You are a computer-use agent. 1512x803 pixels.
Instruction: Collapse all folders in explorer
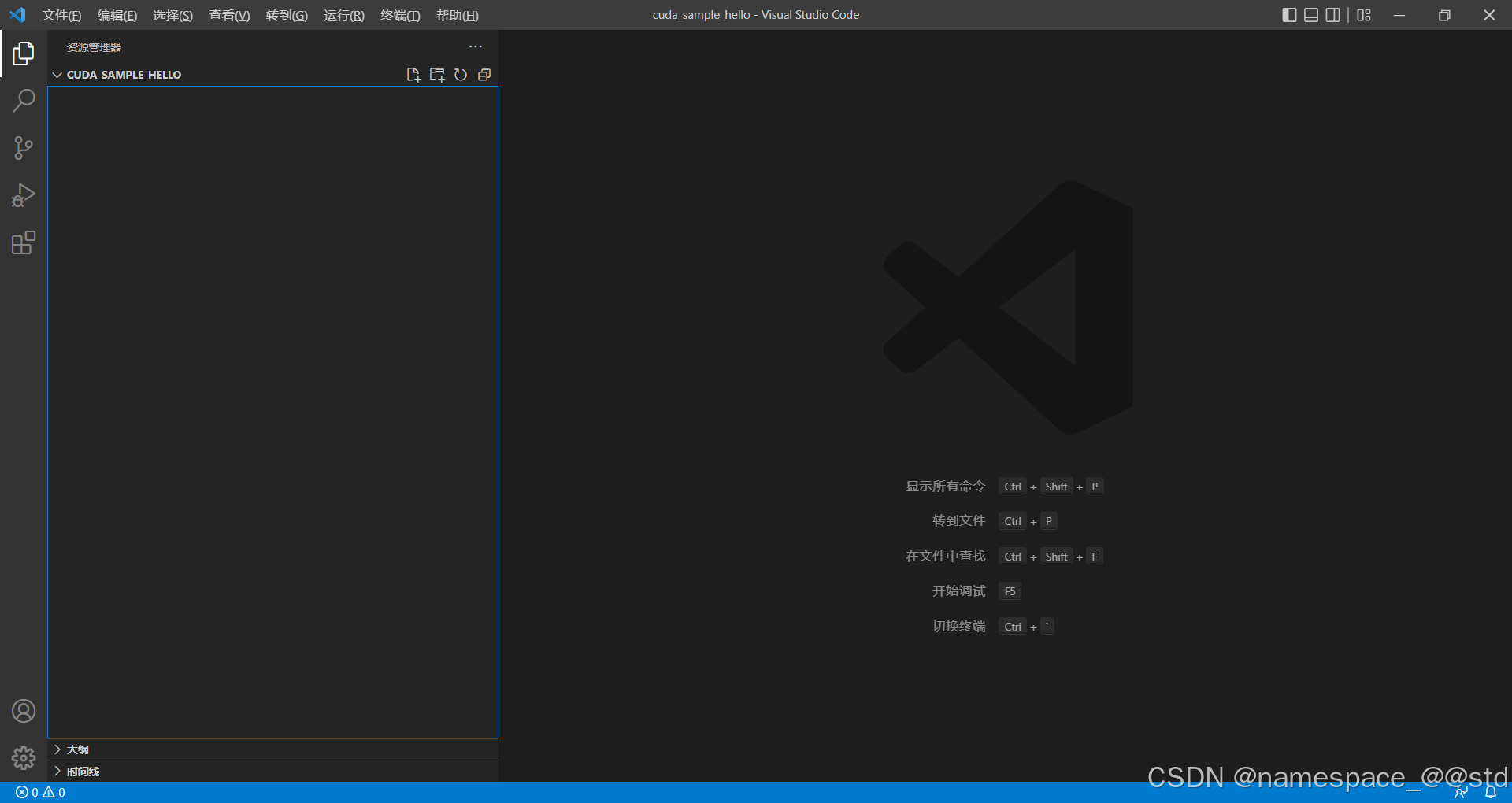[484, 75]
